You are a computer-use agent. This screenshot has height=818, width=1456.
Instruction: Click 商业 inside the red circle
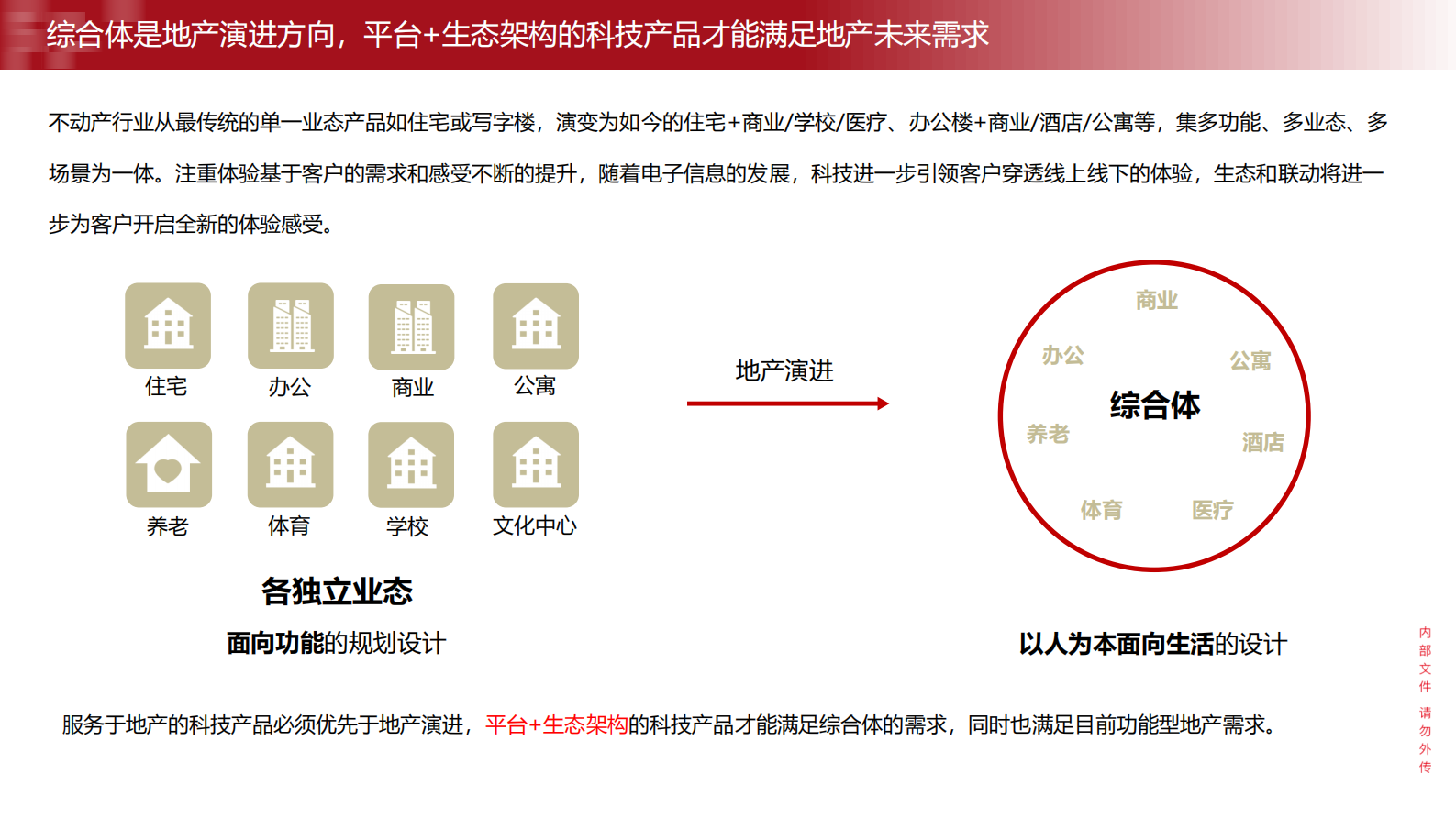(1157, 300)
